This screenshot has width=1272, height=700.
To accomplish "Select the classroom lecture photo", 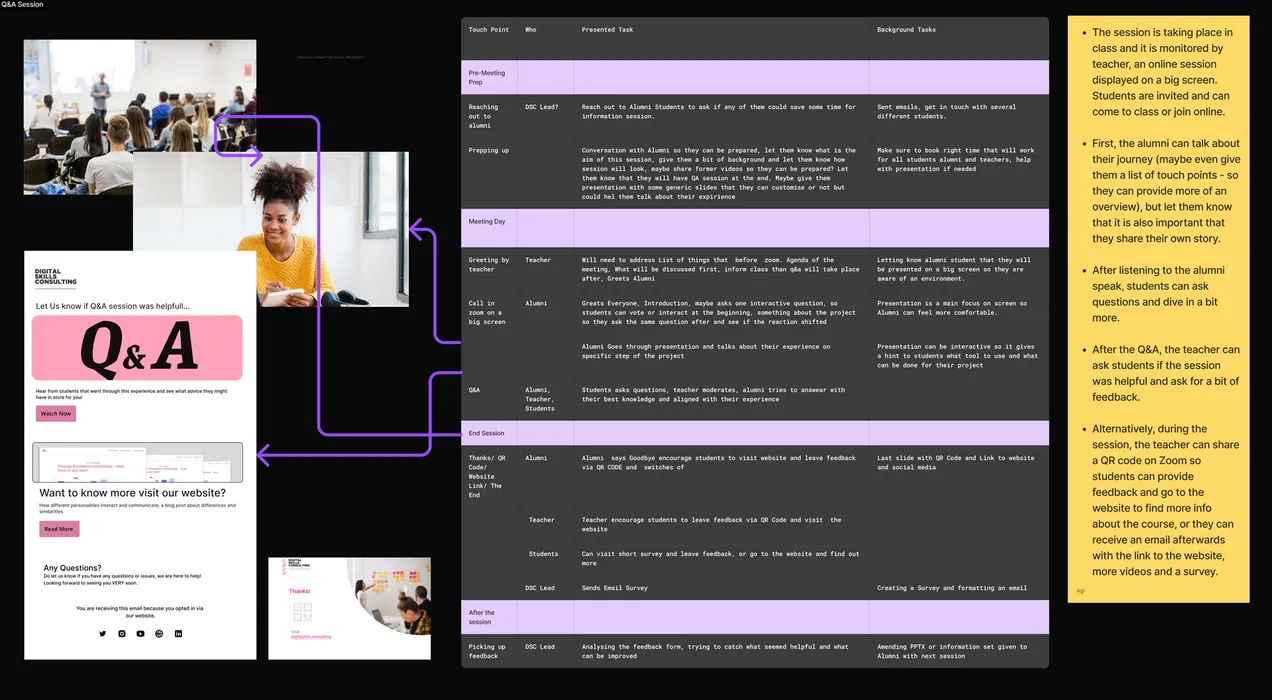I will coord(80,100).
